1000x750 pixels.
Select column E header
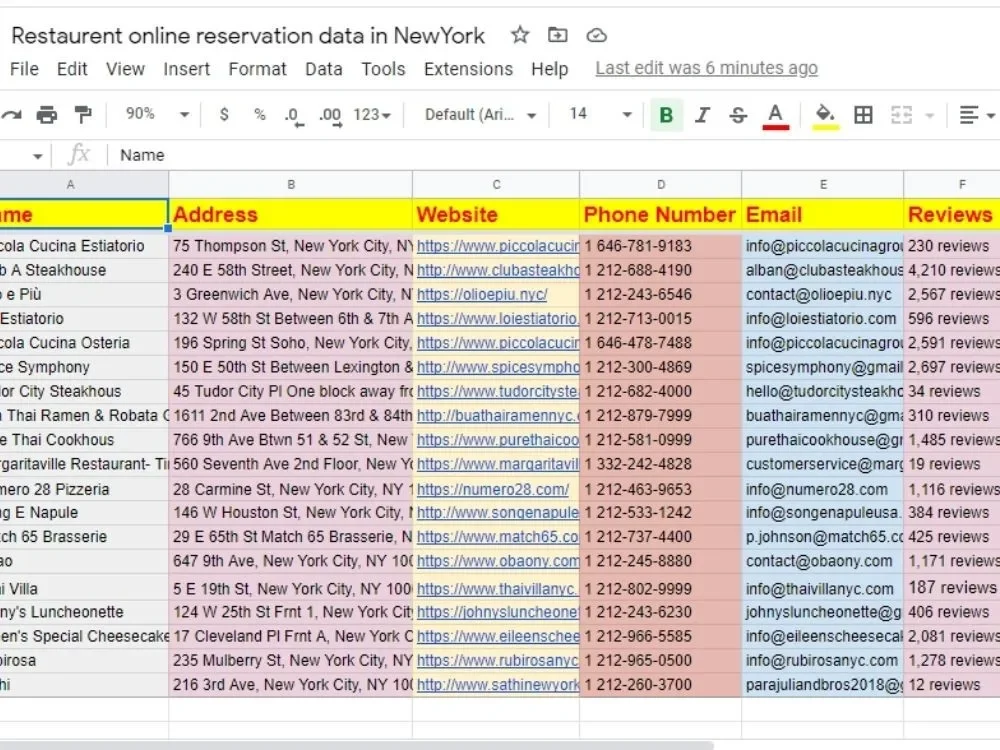coord(823,184)
